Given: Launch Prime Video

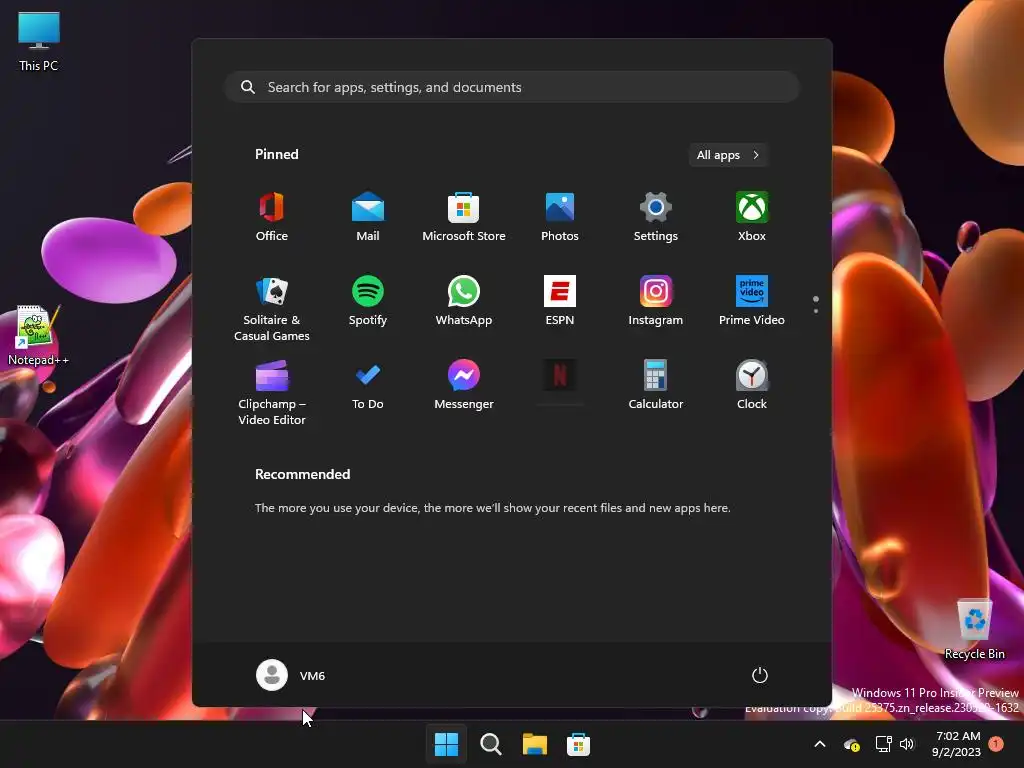Looking at the screenshot, I should pos(752,302).
